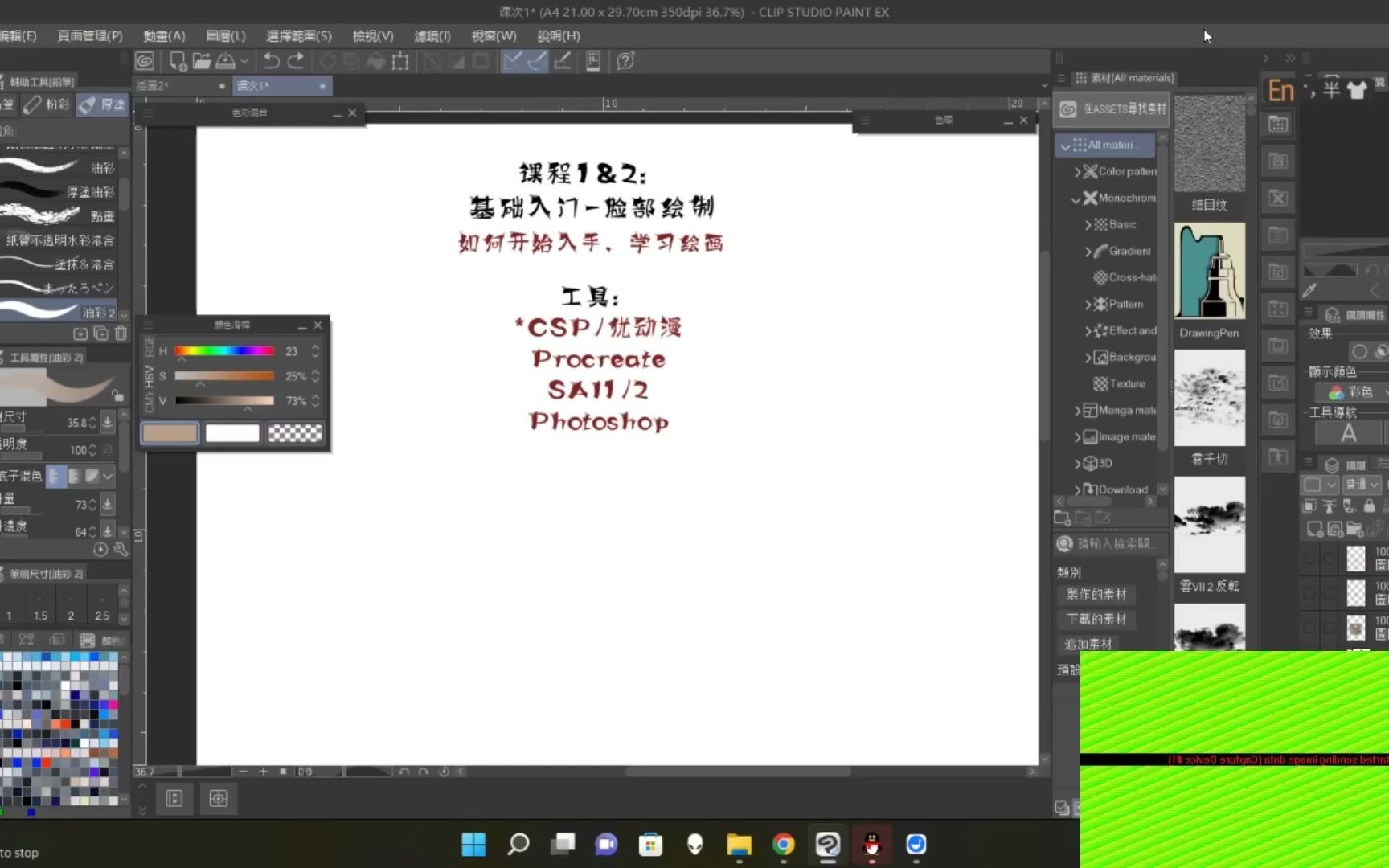Collapse the All materials tree node
Image resolution: width=1389 pixels, height=868 pixels.
point(1066,146)
